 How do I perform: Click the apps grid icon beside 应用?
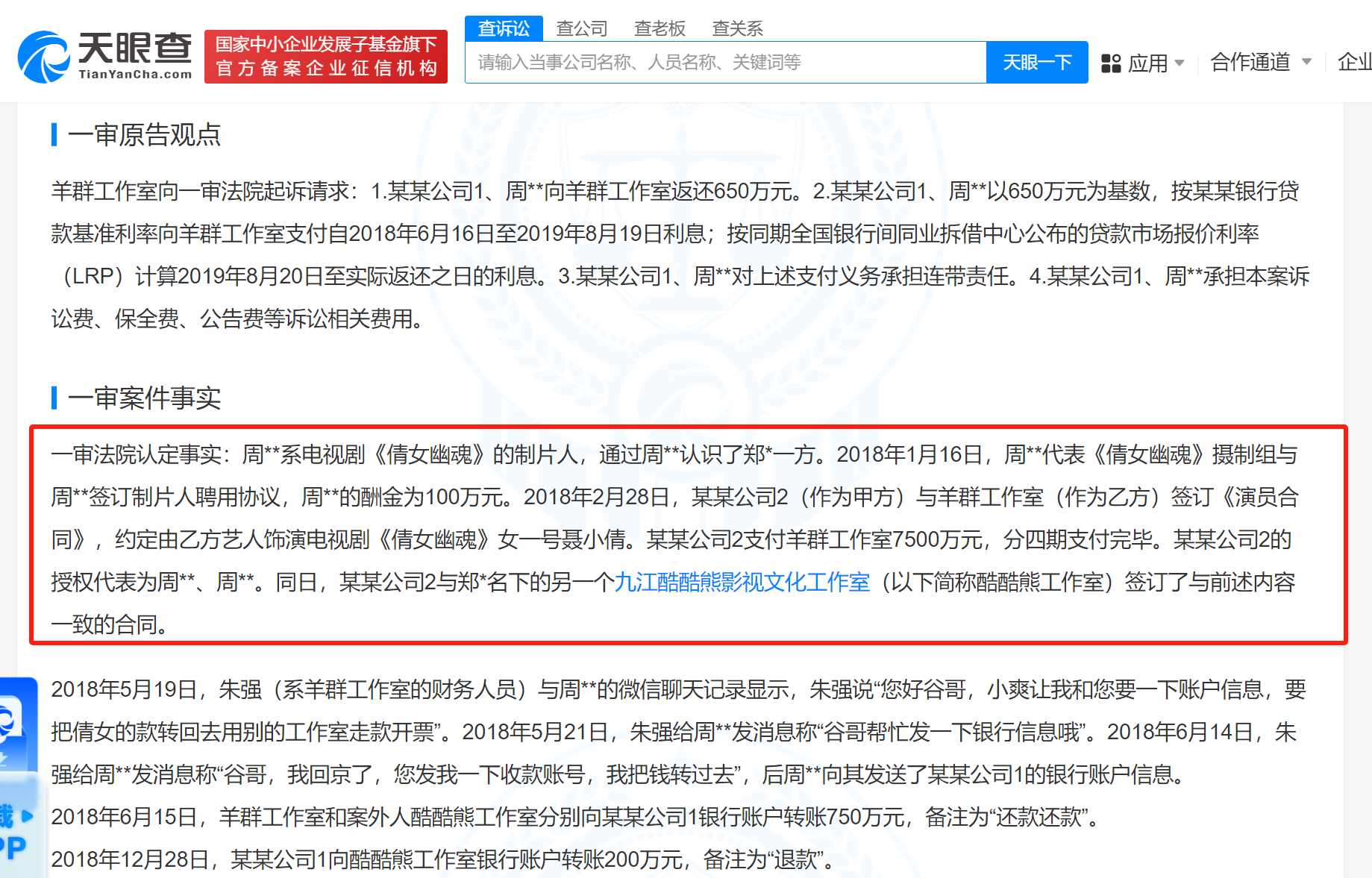(x=1111, y=63)
